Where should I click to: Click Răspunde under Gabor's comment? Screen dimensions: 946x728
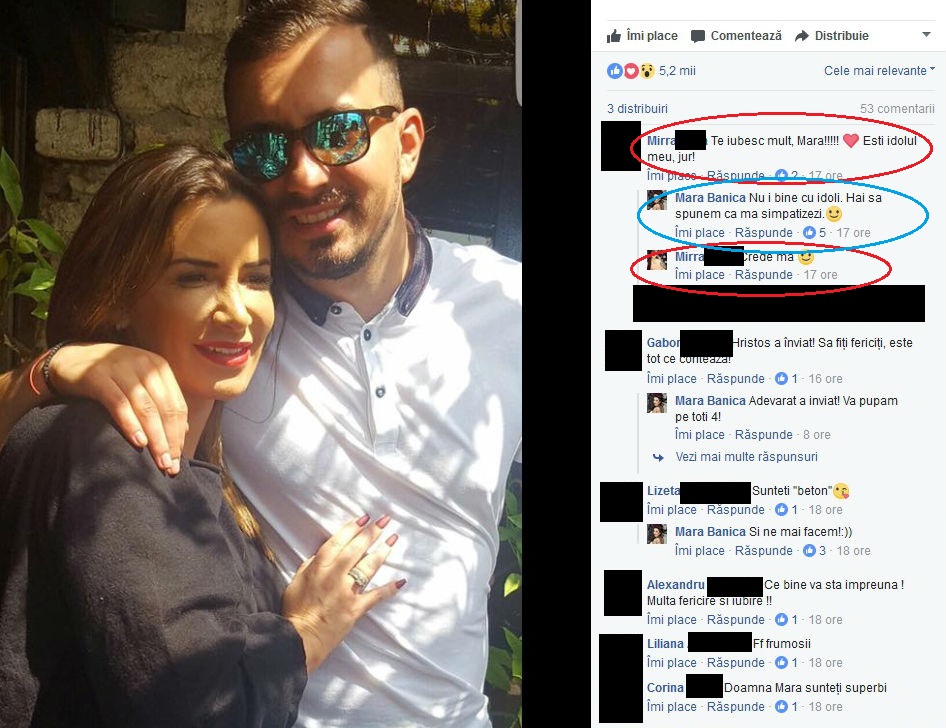735,378
